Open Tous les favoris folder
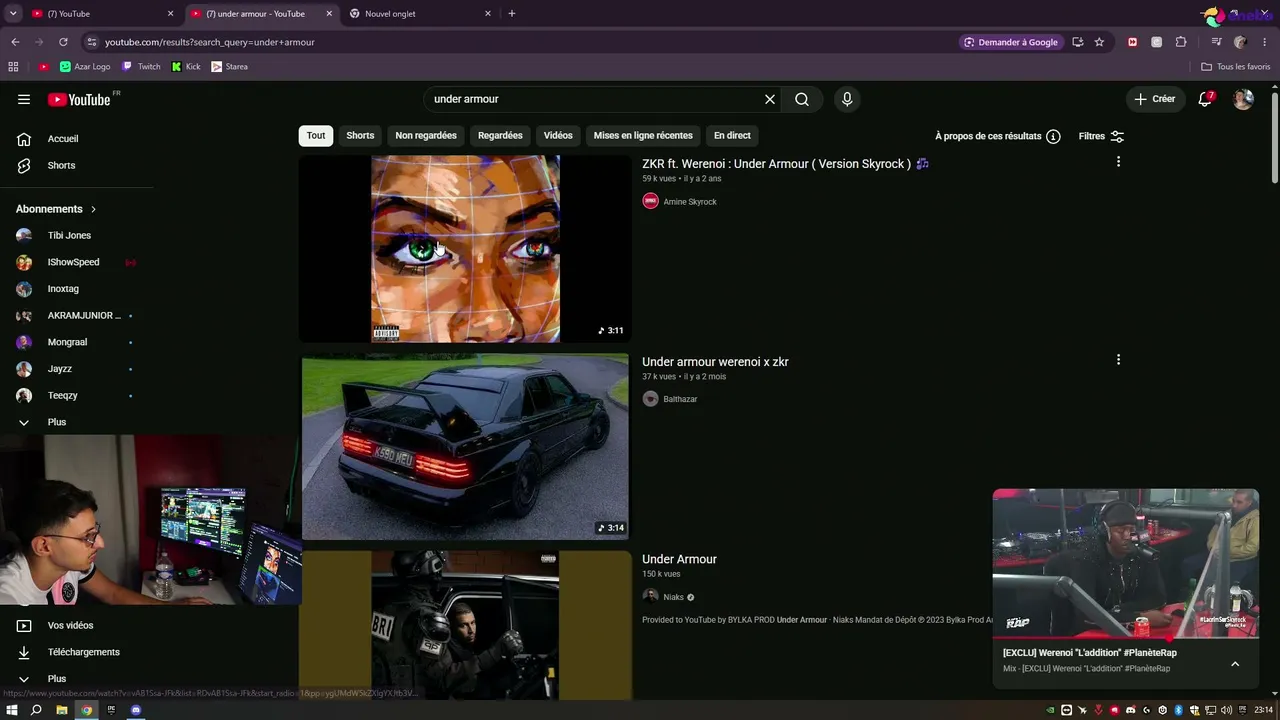The image size is (1280, 720). [x=1236, y=67]
